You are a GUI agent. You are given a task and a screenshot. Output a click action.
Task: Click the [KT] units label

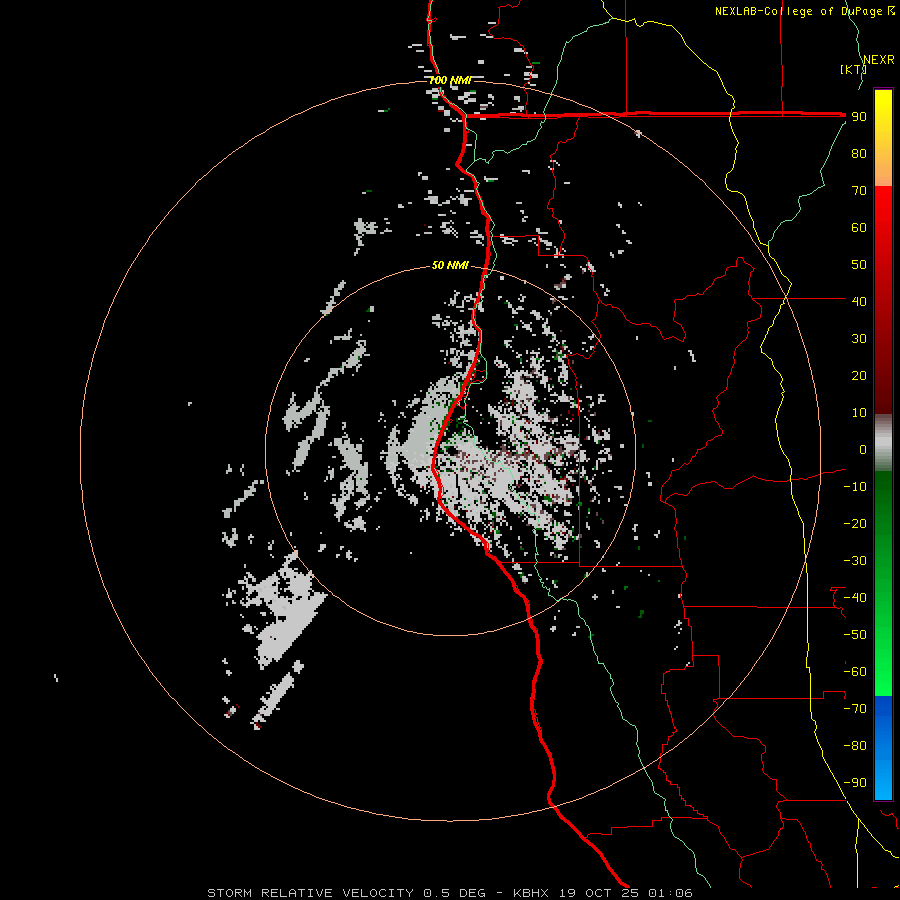tap(853, 69)
